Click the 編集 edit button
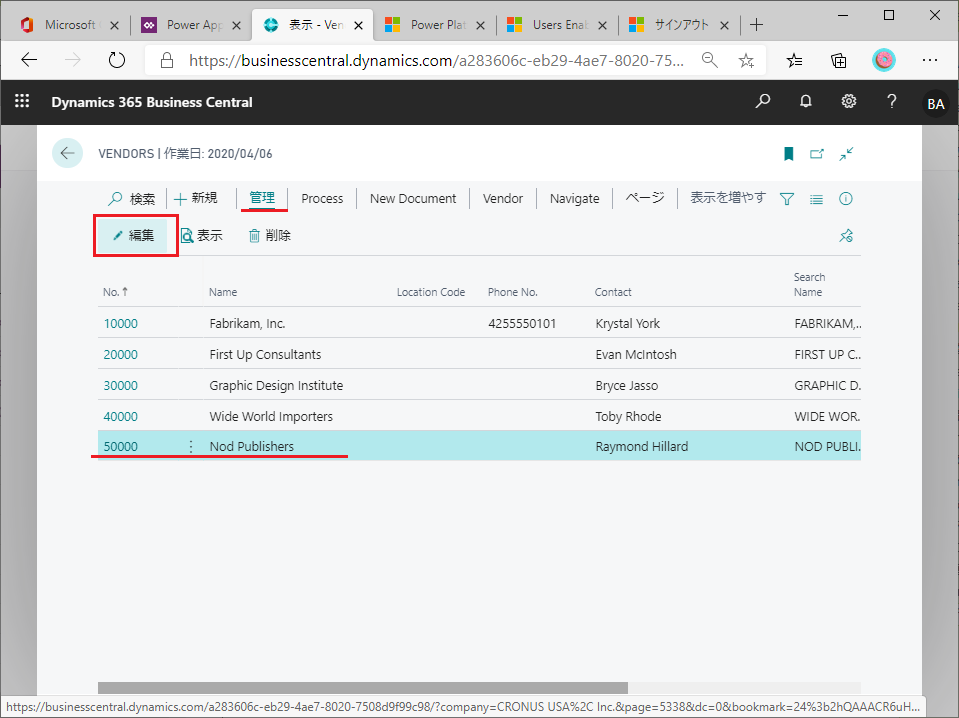The width and height of the screenshot is (959, 718). (133, 235)
